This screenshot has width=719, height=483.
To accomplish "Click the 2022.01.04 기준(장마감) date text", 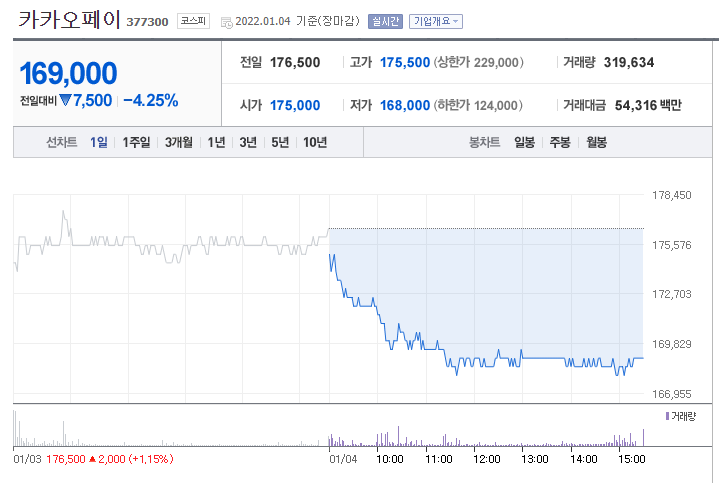I will coord(297,21).
